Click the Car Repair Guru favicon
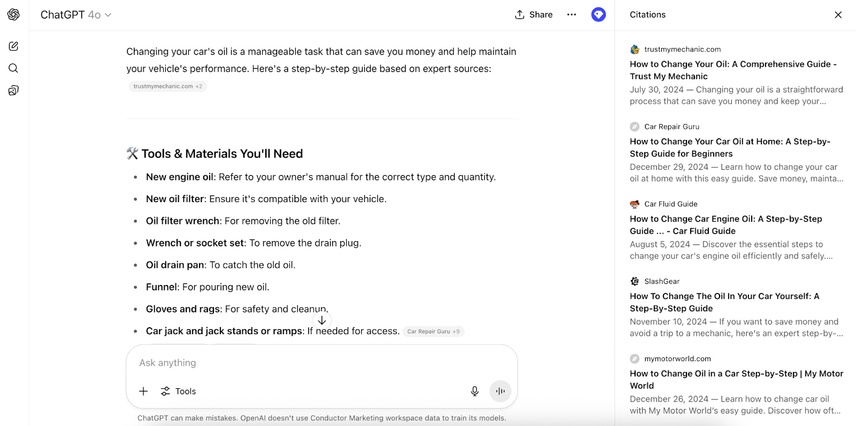Image resolution: width=856 pixels, height=426 pixels. 634,127
